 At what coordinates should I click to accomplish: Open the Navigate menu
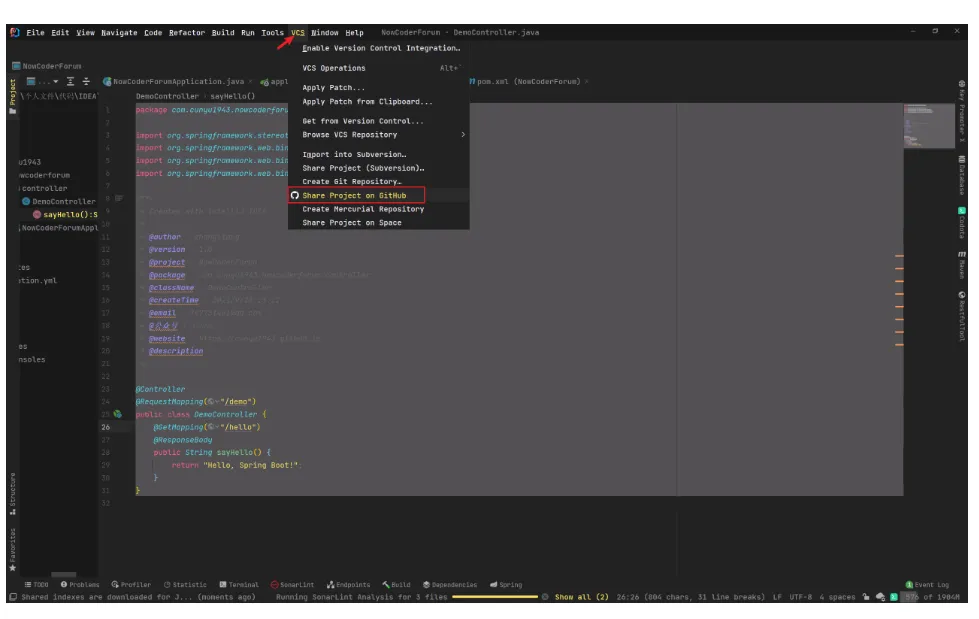click(119, 32)
